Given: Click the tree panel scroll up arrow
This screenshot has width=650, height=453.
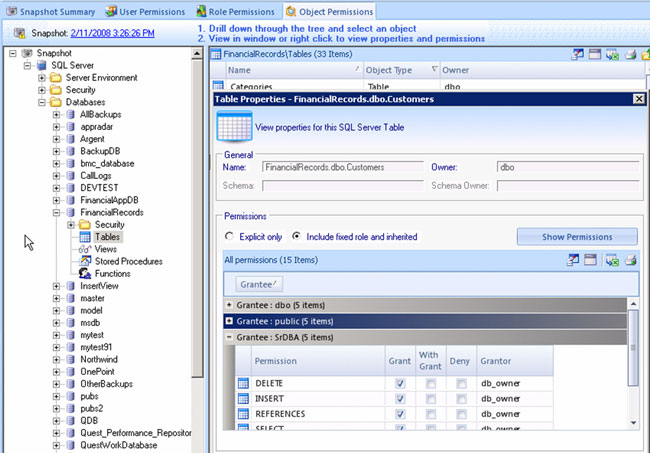Looking at the screenshot, I should (197, 53).
